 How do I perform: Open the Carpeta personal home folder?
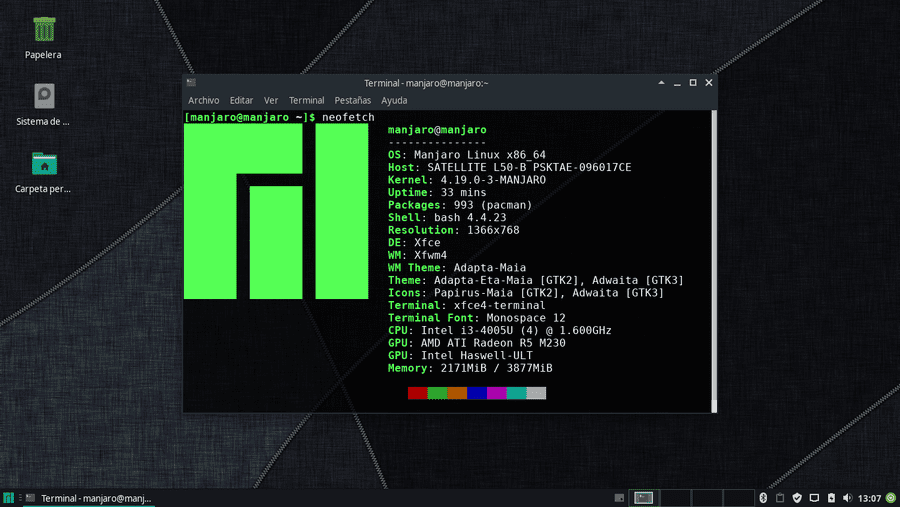click(44, 164)
